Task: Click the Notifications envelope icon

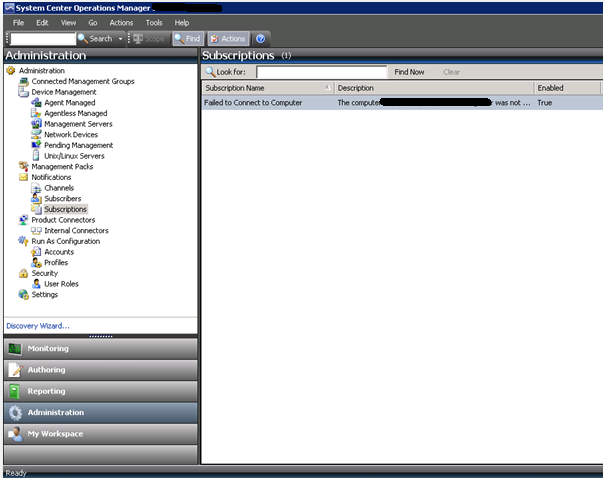Action: tap(23, 177)
